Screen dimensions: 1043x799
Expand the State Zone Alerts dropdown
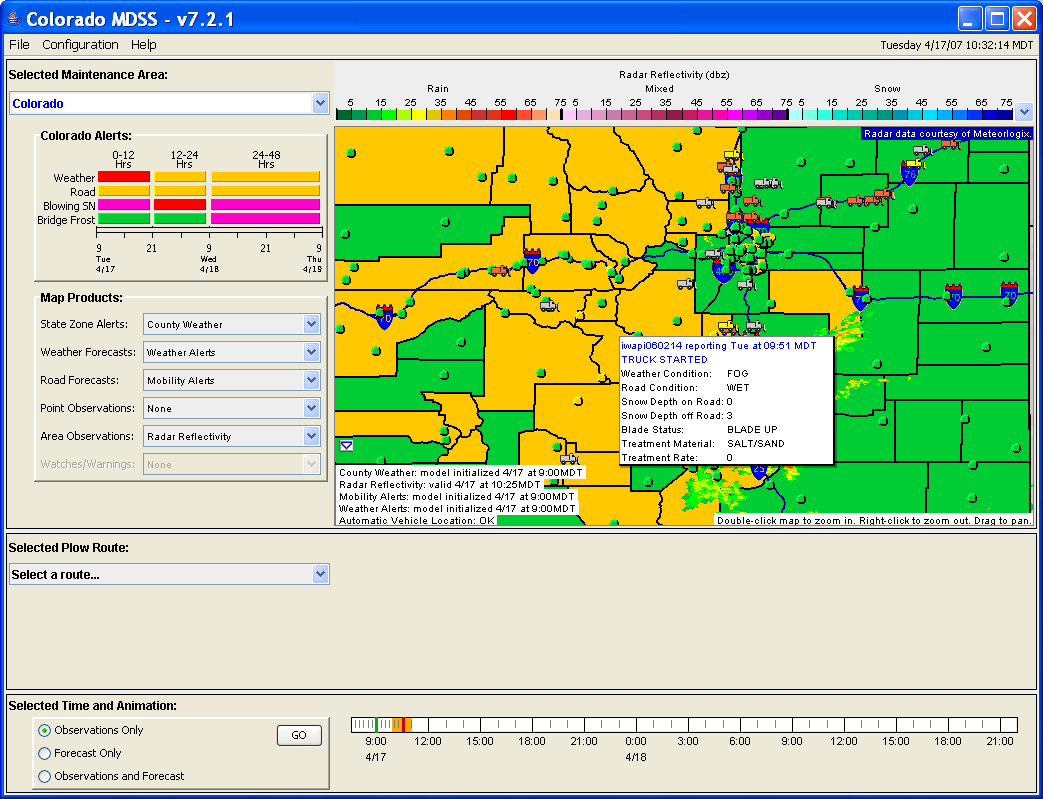coord(311,324)
